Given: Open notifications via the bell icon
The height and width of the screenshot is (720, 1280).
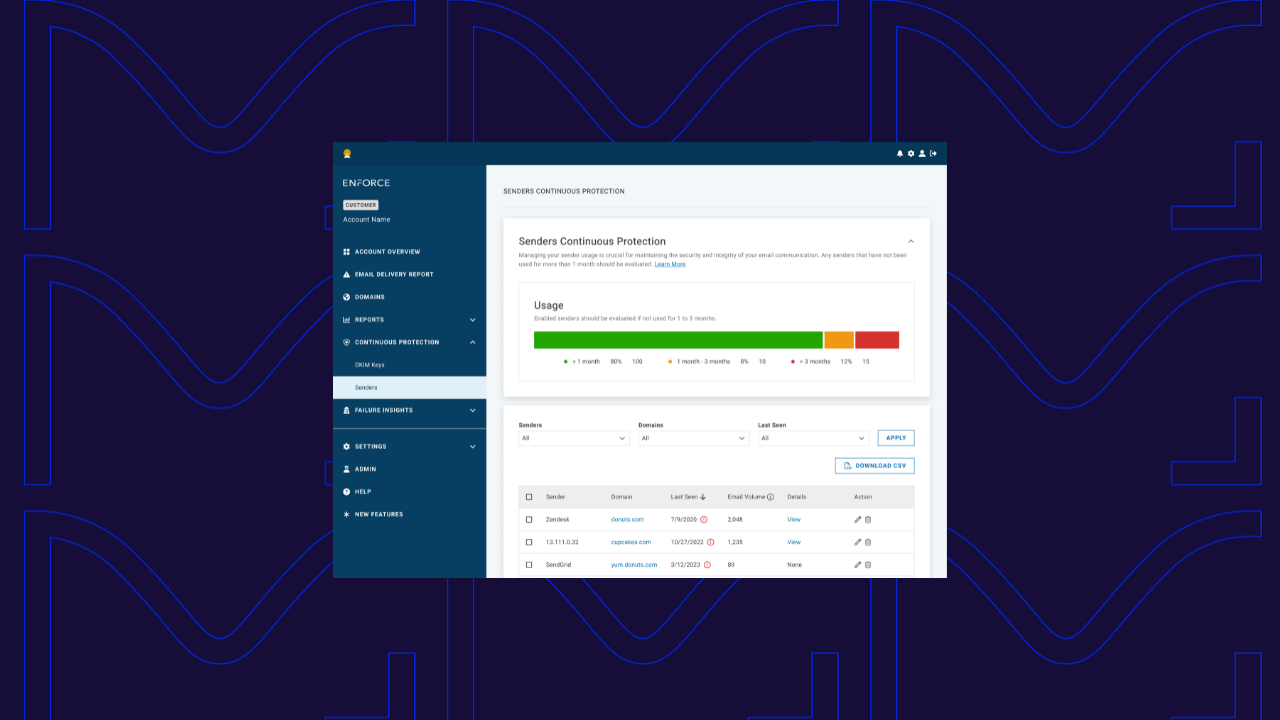Looking at the screenshot, I should [x=898, y=153].
